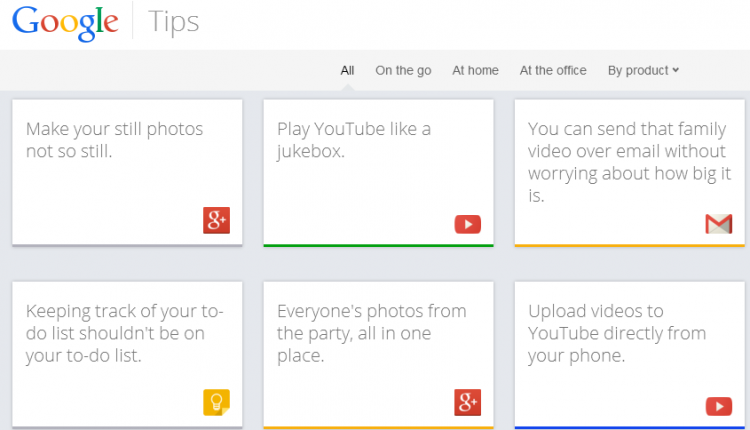Screen dimensions: 750x430
Task: Click the YouTube icon on jukebox card
Action: click(x=468, y=224)
